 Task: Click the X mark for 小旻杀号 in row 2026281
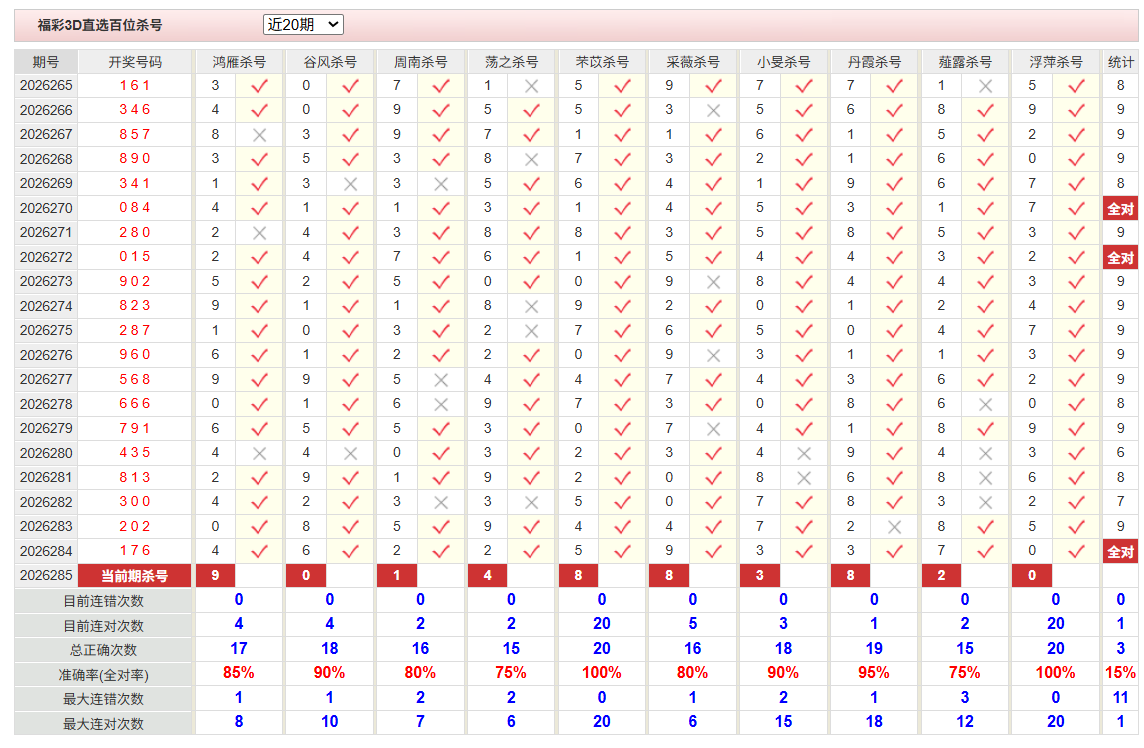[x=804, y=478]
